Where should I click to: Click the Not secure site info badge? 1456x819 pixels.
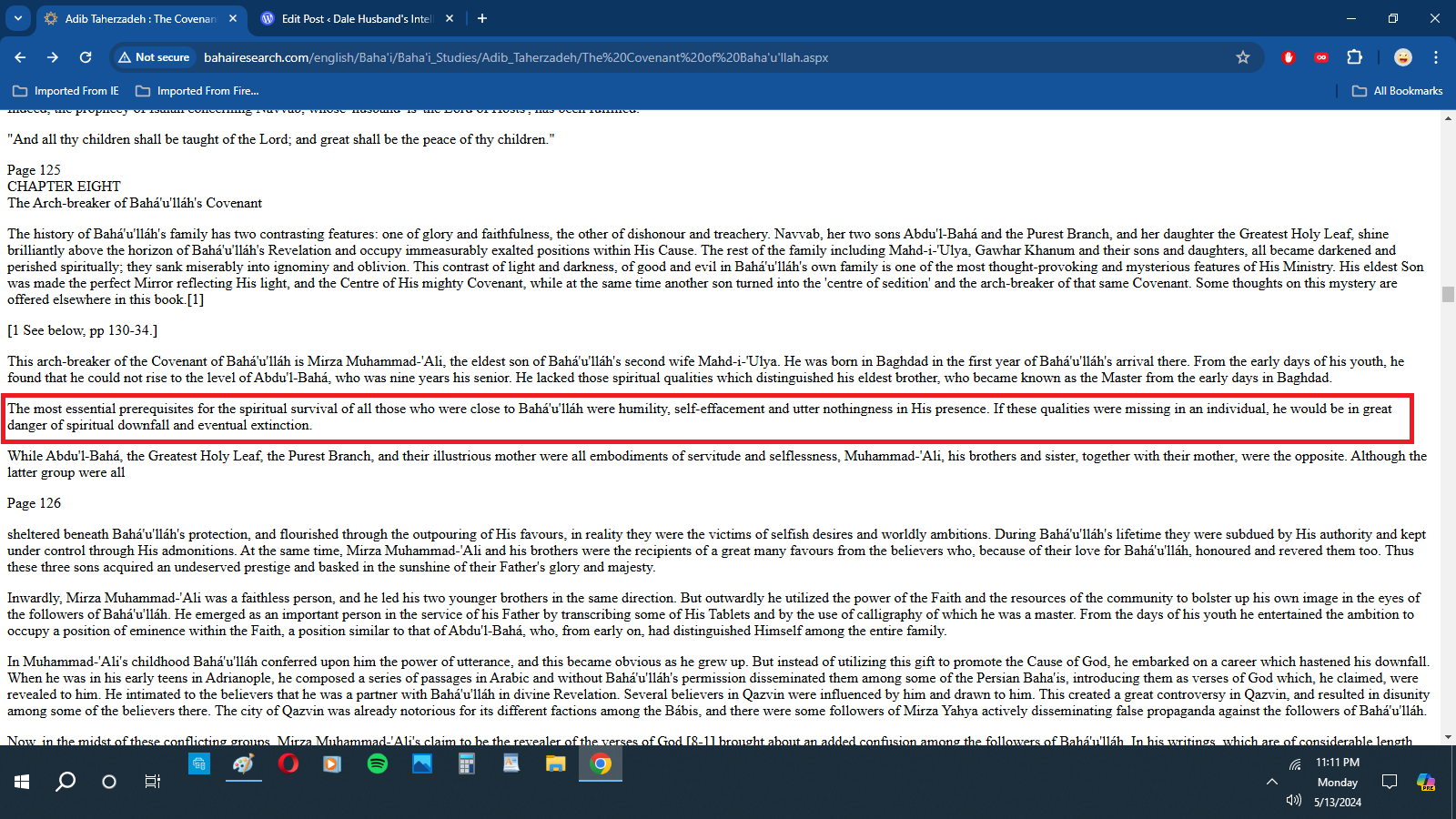(154, 57)
